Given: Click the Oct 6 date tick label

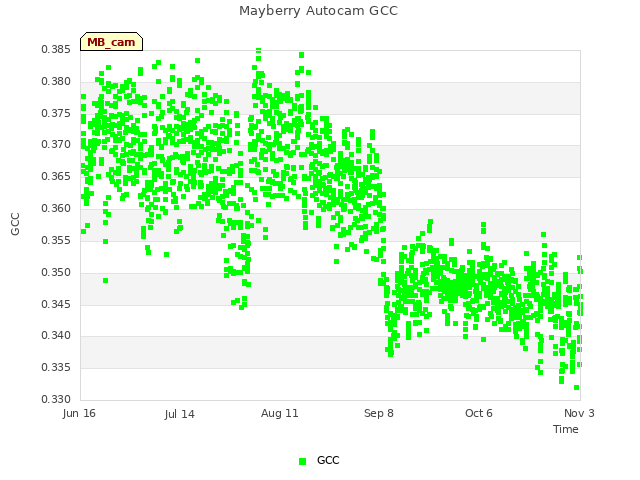Looking at the screenshot, I should pos(479,413).
